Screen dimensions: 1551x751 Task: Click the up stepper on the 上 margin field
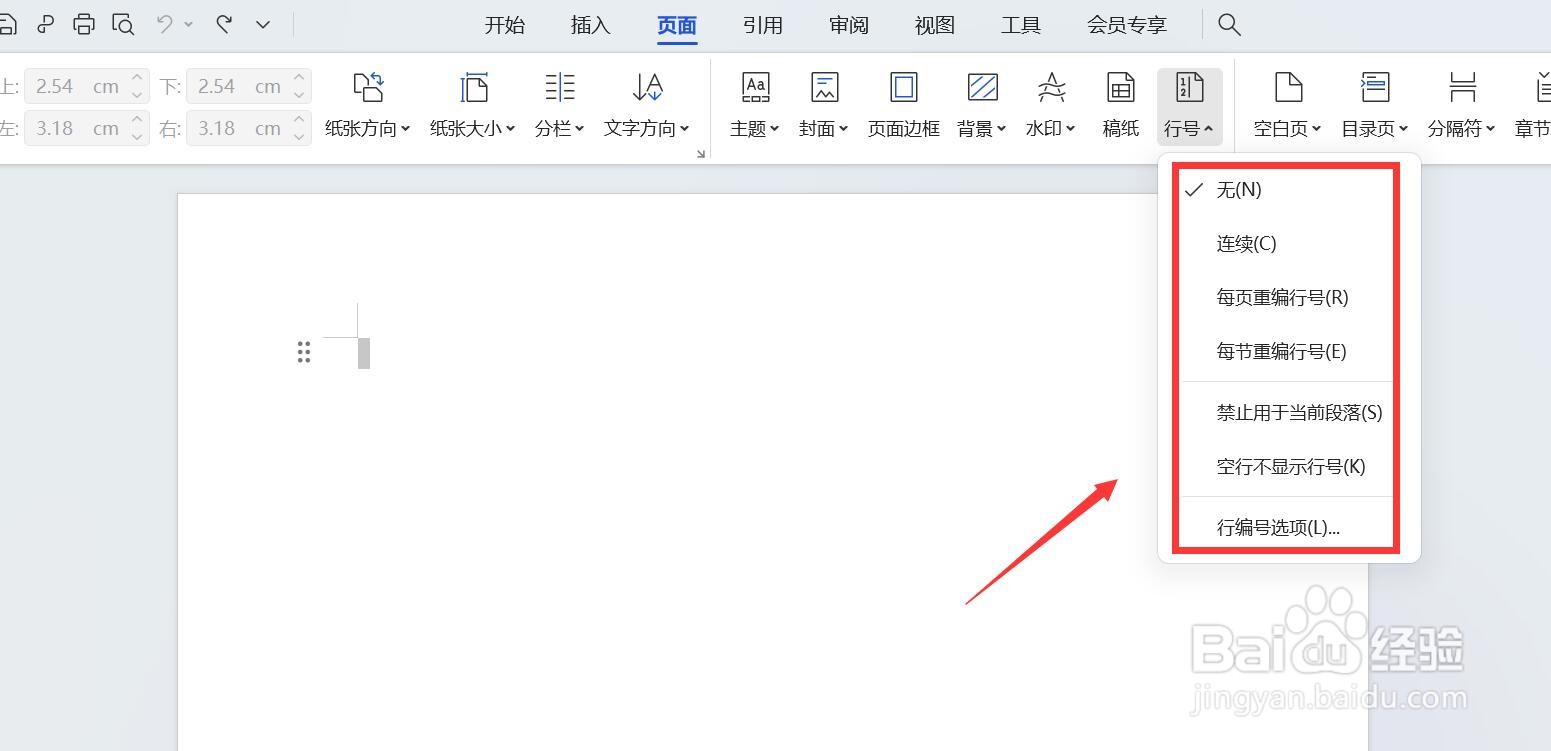coord(135,79)
